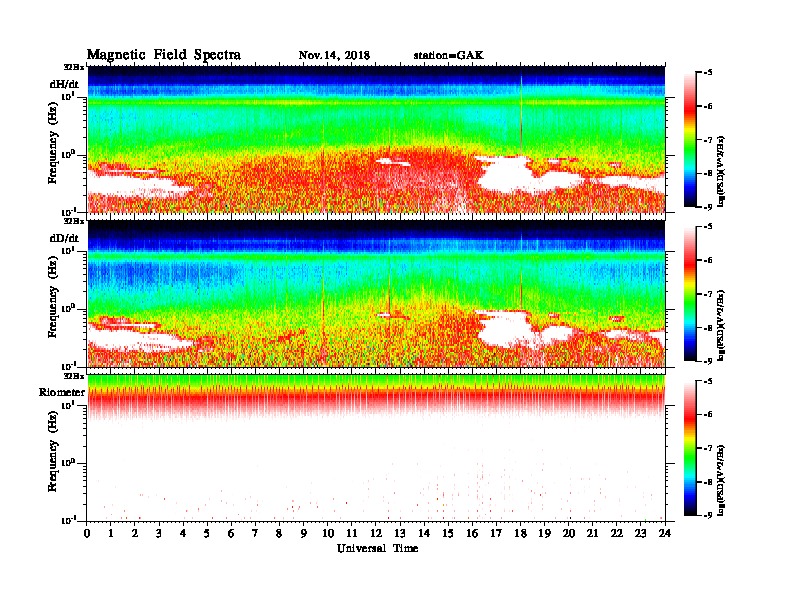Click hour 12 on the Universal Time axis

coord(376,534)
